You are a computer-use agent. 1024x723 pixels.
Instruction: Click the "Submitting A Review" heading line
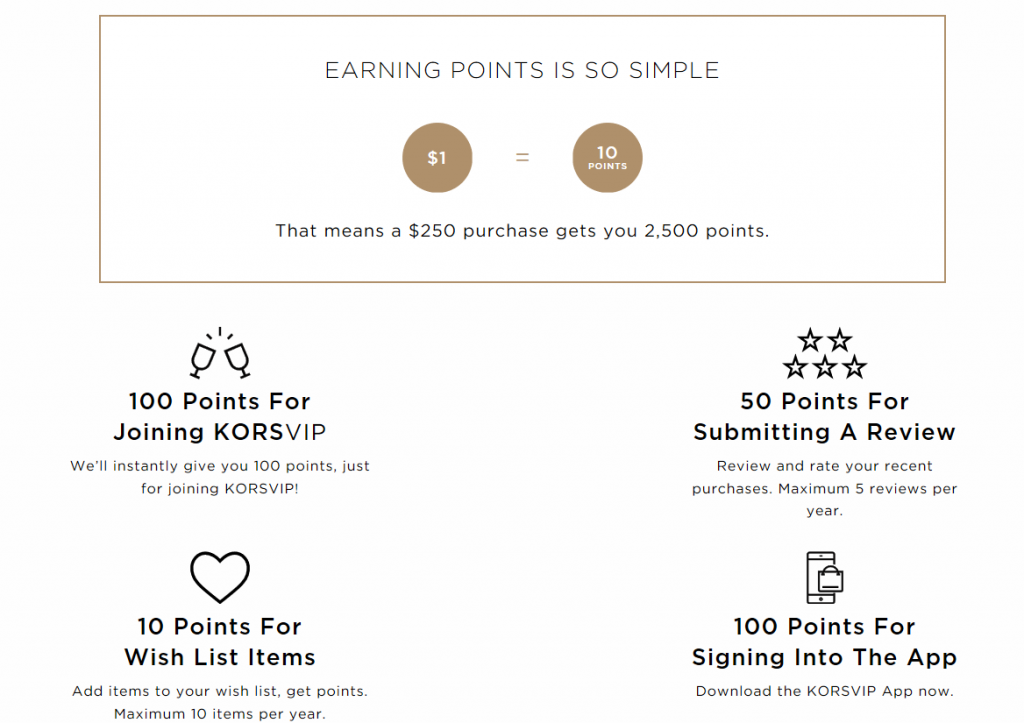coord(825,433)
